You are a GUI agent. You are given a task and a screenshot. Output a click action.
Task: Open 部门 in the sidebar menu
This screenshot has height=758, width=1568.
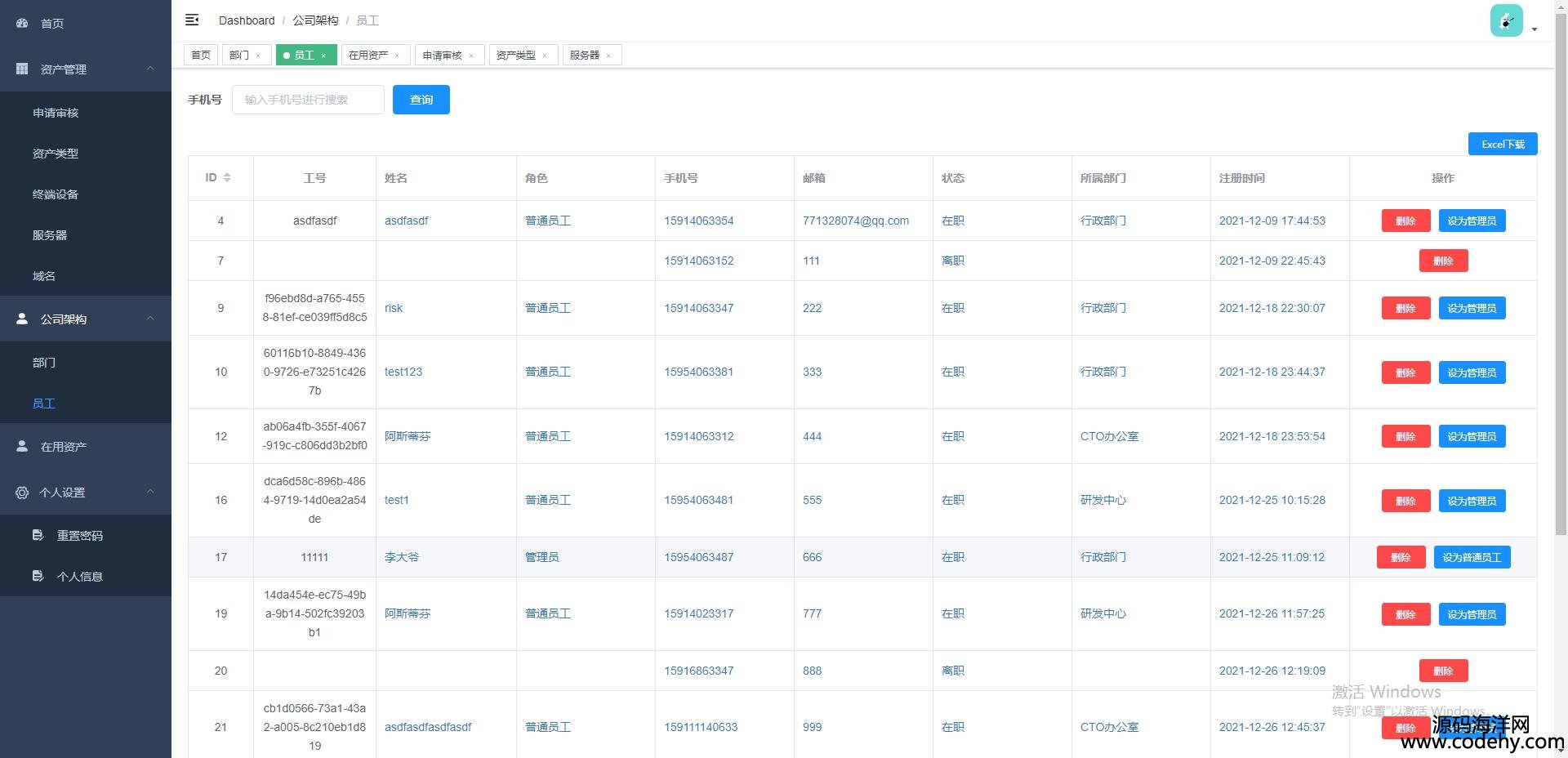click(44, 363)
